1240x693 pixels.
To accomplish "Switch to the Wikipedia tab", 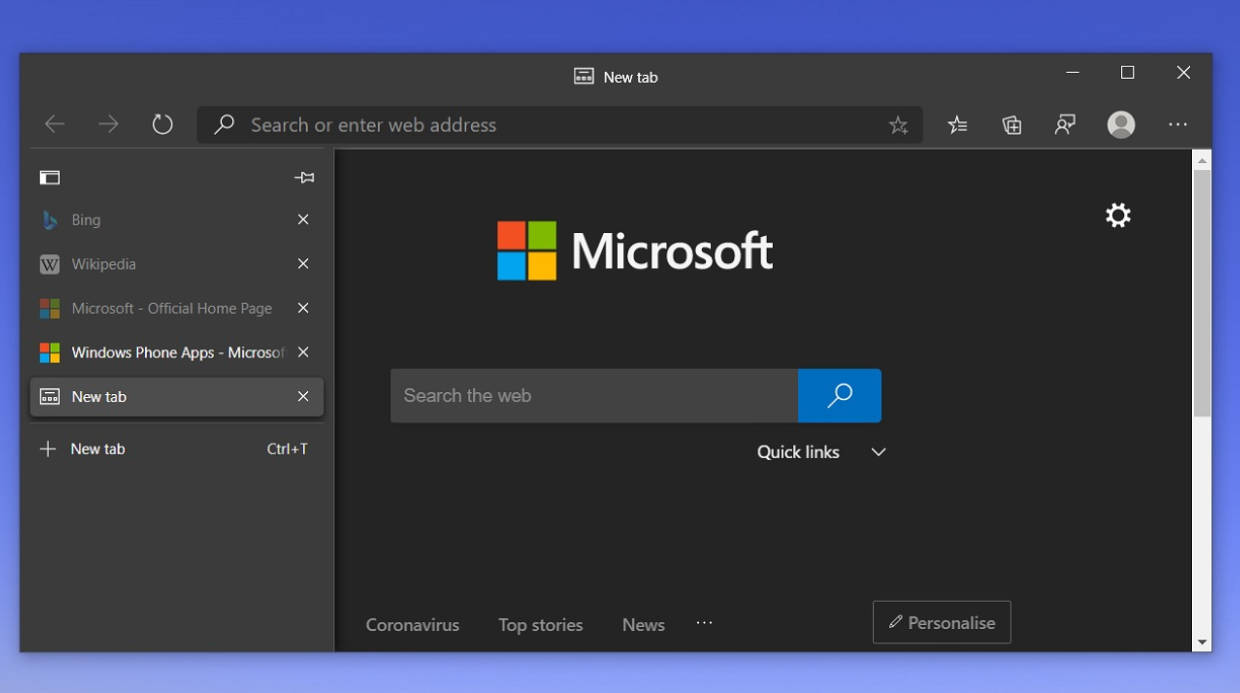I will (x=177, y=264).
